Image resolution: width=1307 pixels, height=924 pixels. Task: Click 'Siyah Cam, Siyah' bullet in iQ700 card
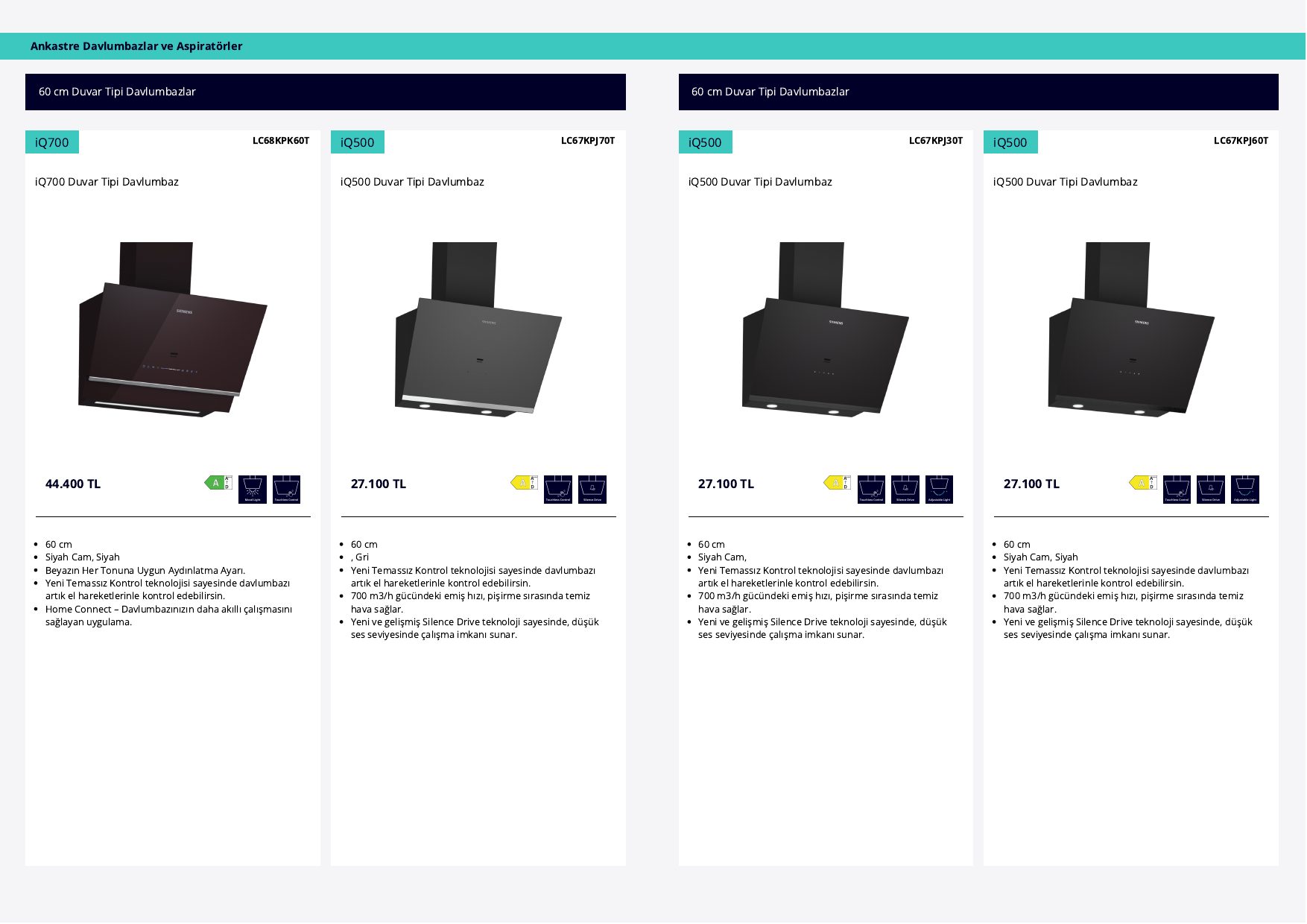pyautogui.click(x=83, y=557)
